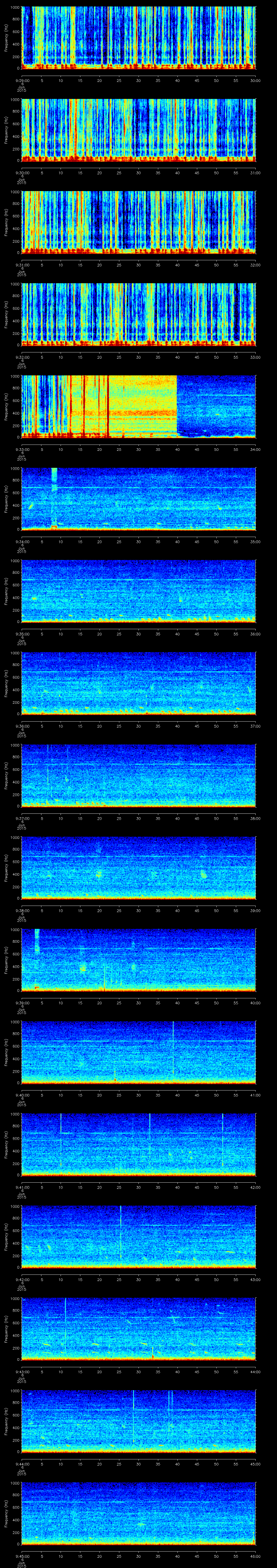
Task: Click the spectrogram panel starting at 9:32:00
Action: coord(139,315)
